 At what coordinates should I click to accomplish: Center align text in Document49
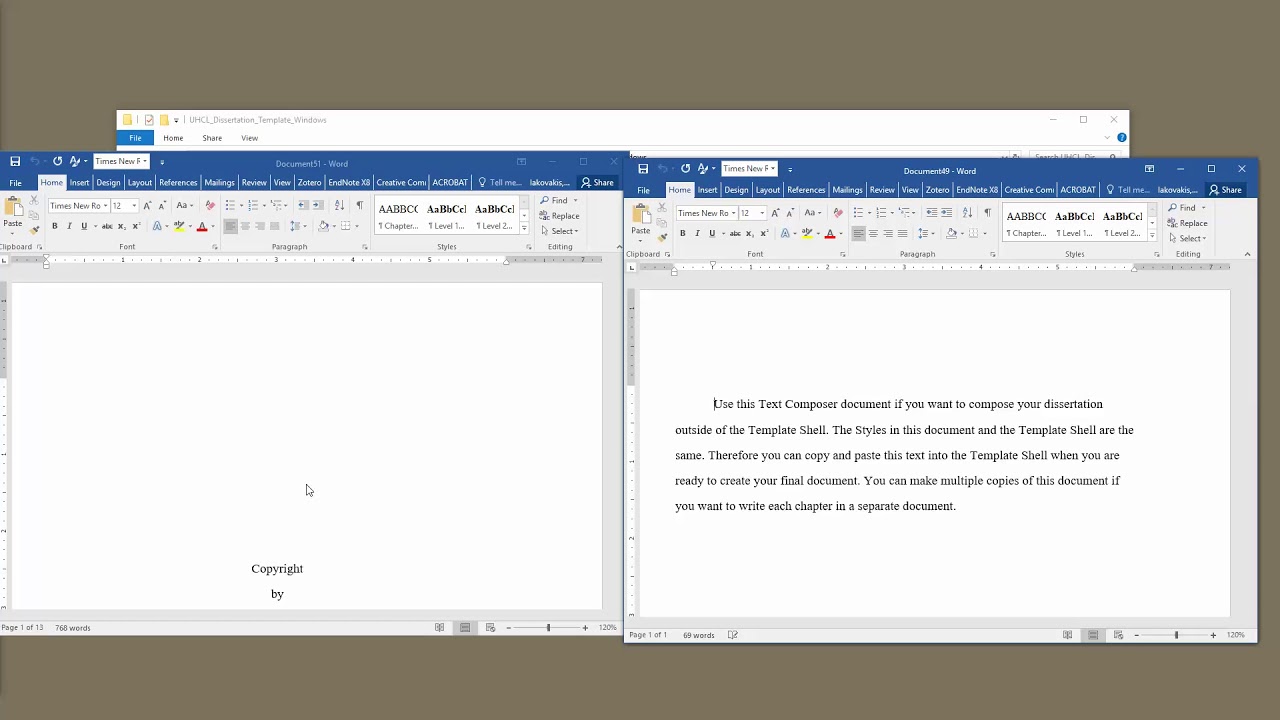tap(873, 233)
